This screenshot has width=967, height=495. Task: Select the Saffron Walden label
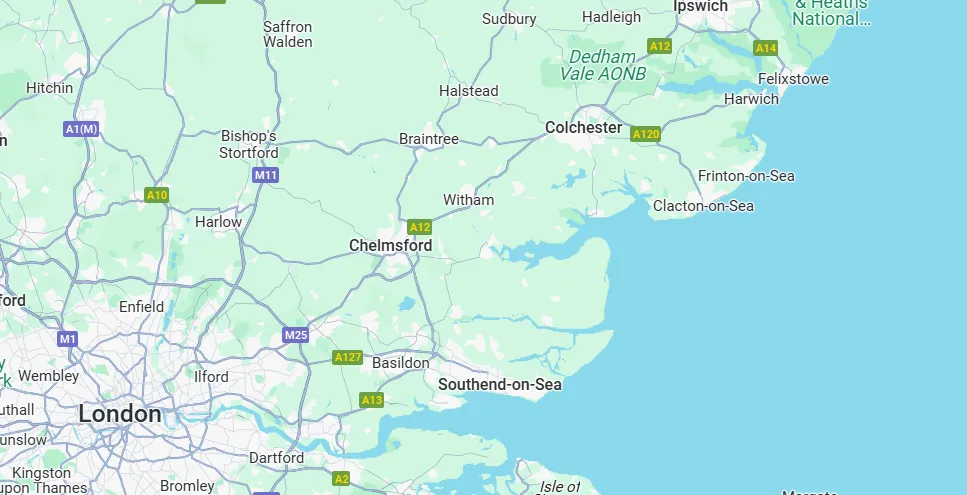[287, 35]
